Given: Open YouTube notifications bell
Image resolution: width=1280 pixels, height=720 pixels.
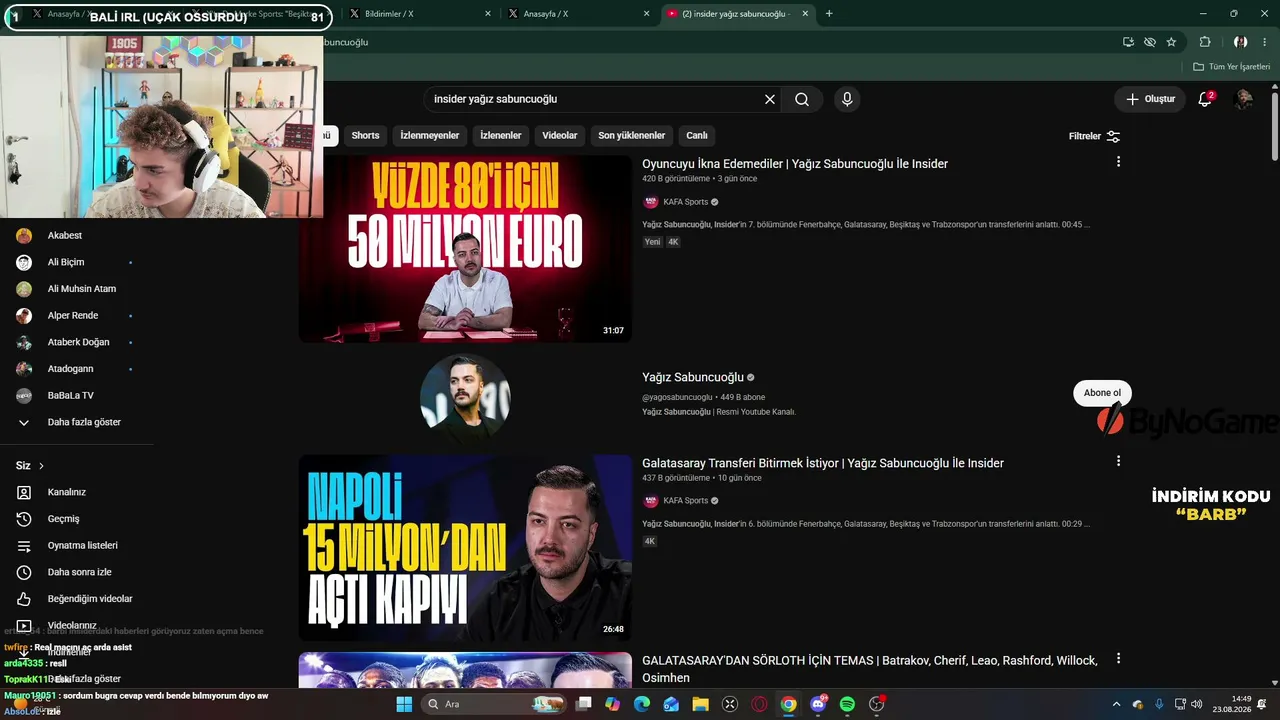Looking at the screenshot, I should (1205, 99).
